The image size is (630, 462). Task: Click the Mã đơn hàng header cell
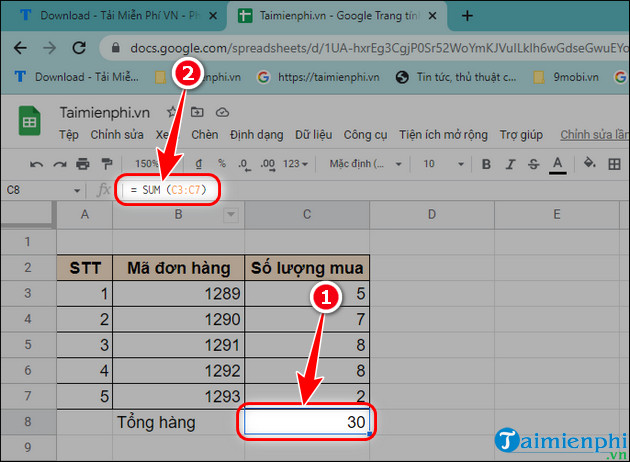(178, 268)
